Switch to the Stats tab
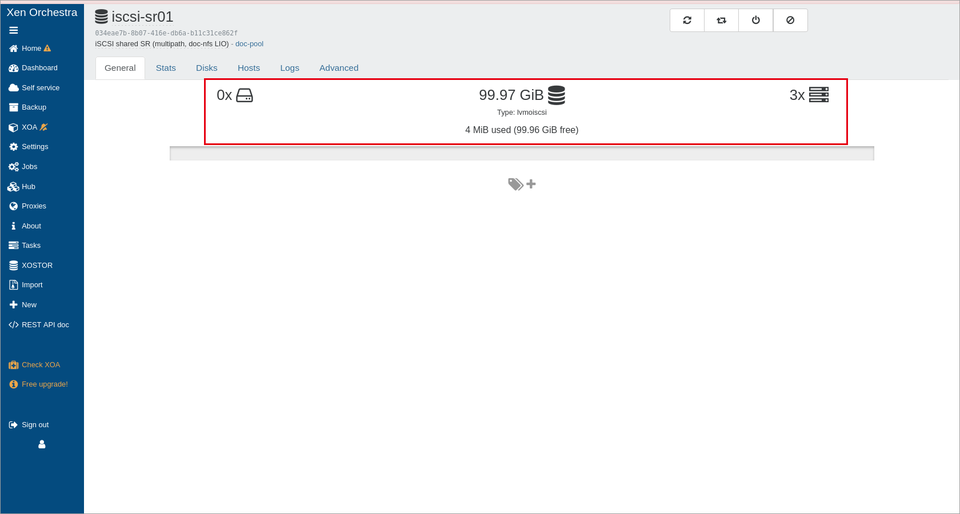This screenshot has height=514, width=960. coord(165,68)
